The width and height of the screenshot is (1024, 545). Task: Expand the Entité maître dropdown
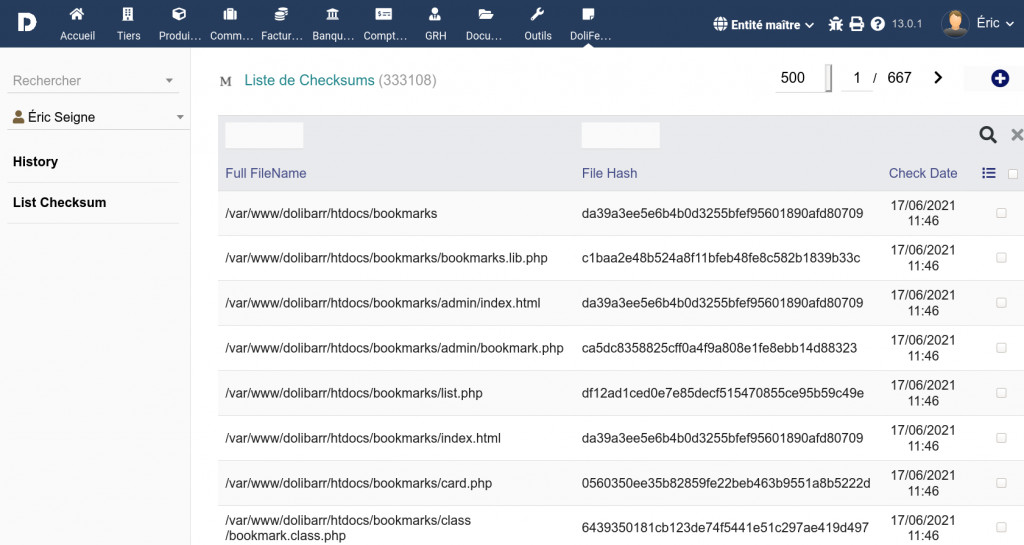pyautogui.click(x=764, y=24)
